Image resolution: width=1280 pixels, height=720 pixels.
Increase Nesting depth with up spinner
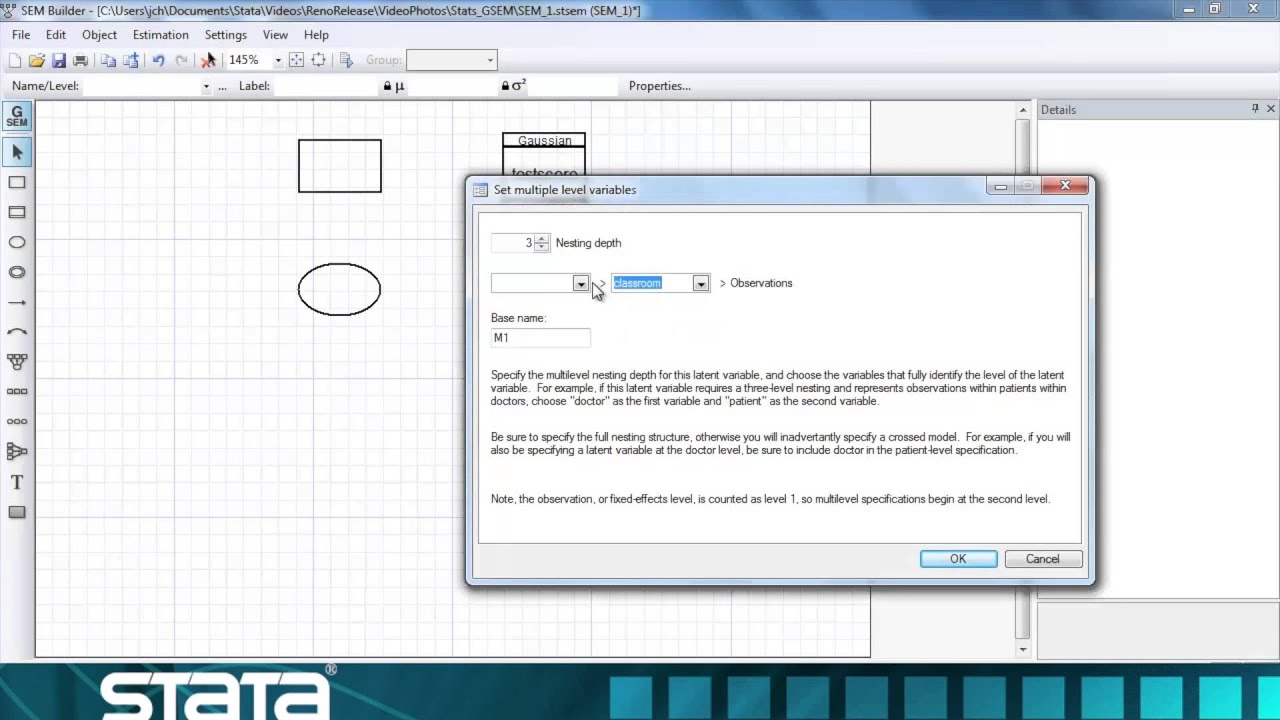click(x=542, y=238)
